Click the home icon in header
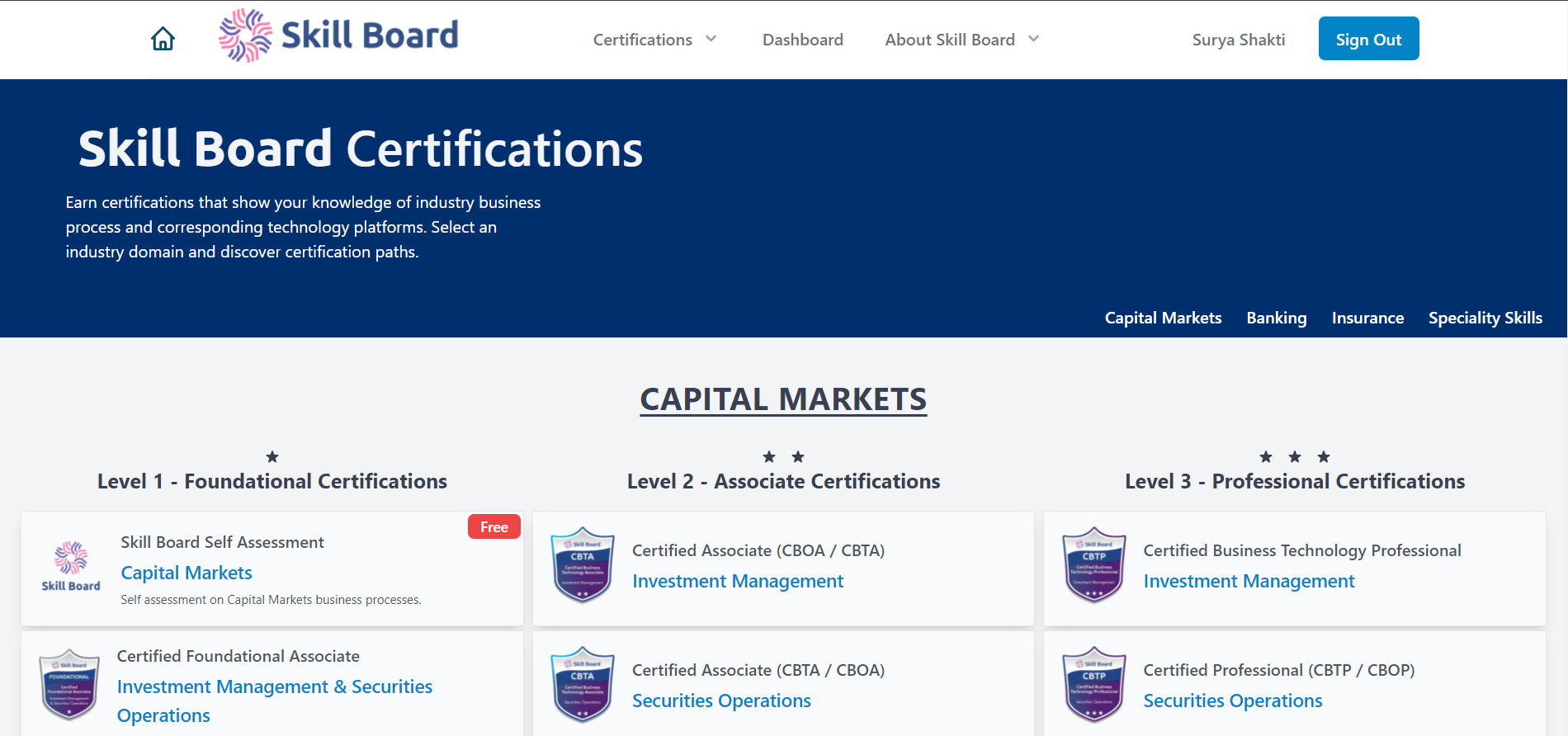This screenshot has height=736, width=1568. (163, 39)
